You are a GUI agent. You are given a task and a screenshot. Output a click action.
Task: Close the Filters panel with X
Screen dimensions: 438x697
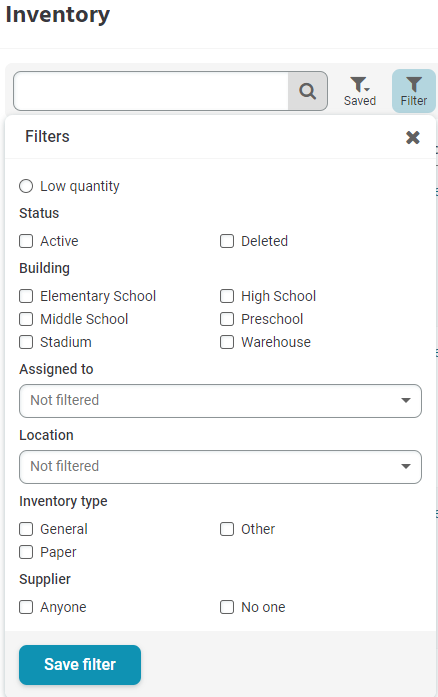[413, 137]
